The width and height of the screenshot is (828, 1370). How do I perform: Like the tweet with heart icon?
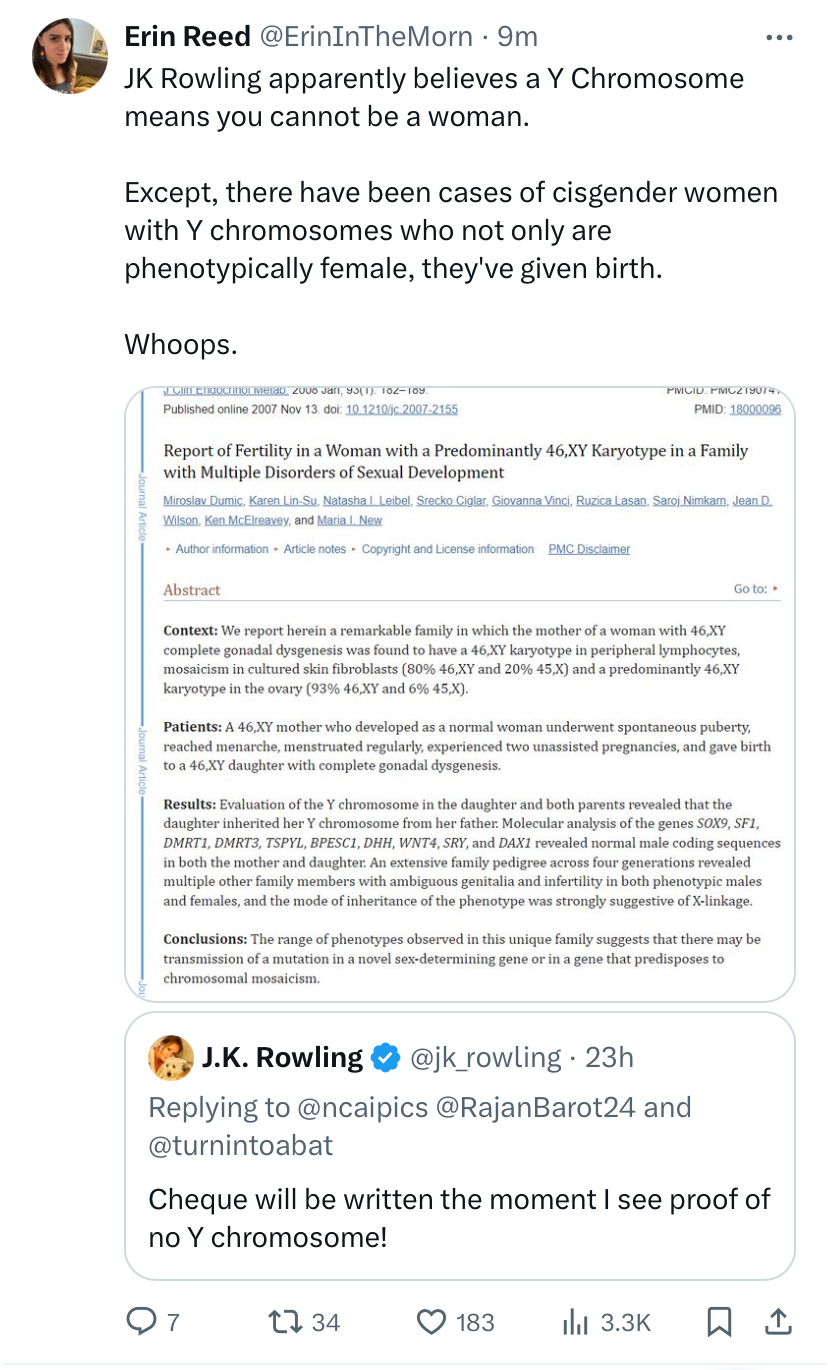[x=431, y=1322]
